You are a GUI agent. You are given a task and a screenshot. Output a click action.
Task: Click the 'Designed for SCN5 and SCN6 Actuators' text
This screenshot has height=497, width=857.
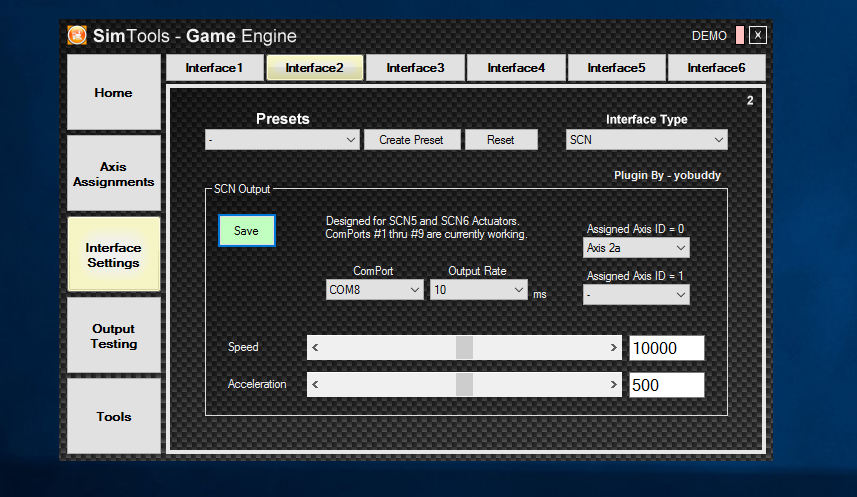pos(422,221)
